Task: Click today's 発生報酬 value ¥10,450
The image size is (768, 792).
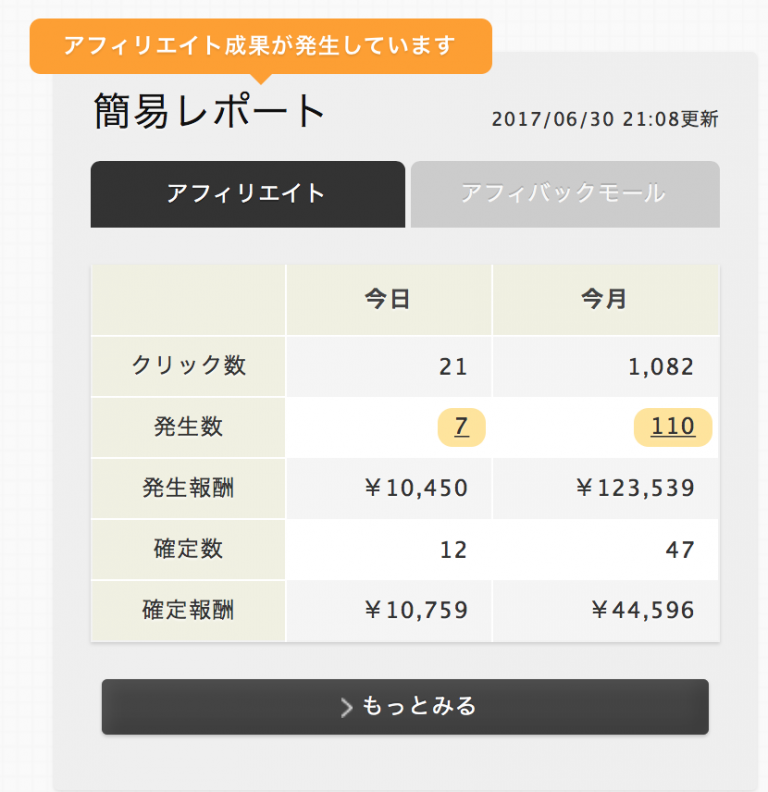Action: (416, 488)
